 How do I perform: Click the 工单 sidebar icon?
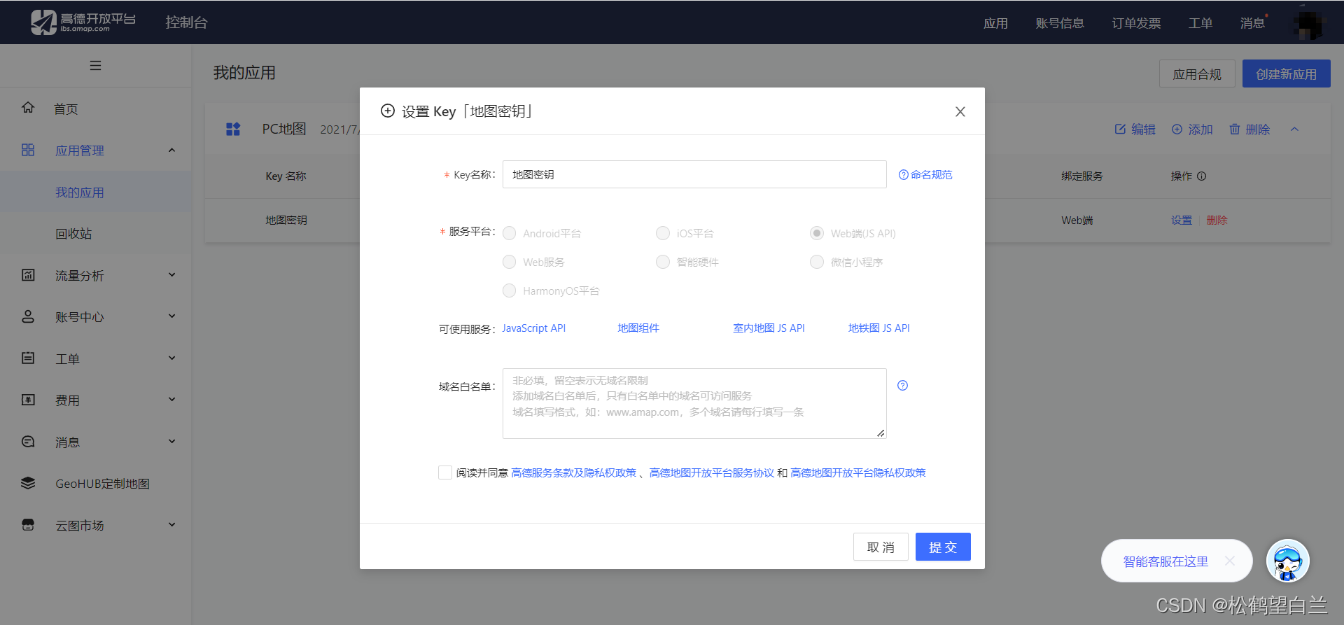point(28,358)
